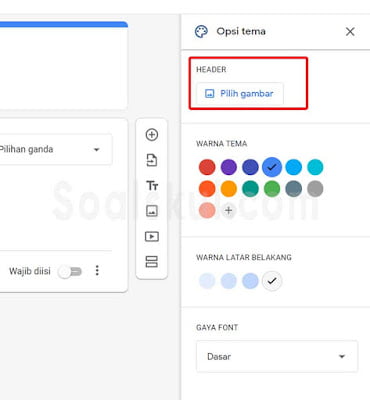Select the amber orange theme color
The height and width of the screenshot is (400, 370).
[x=229, y=189]
